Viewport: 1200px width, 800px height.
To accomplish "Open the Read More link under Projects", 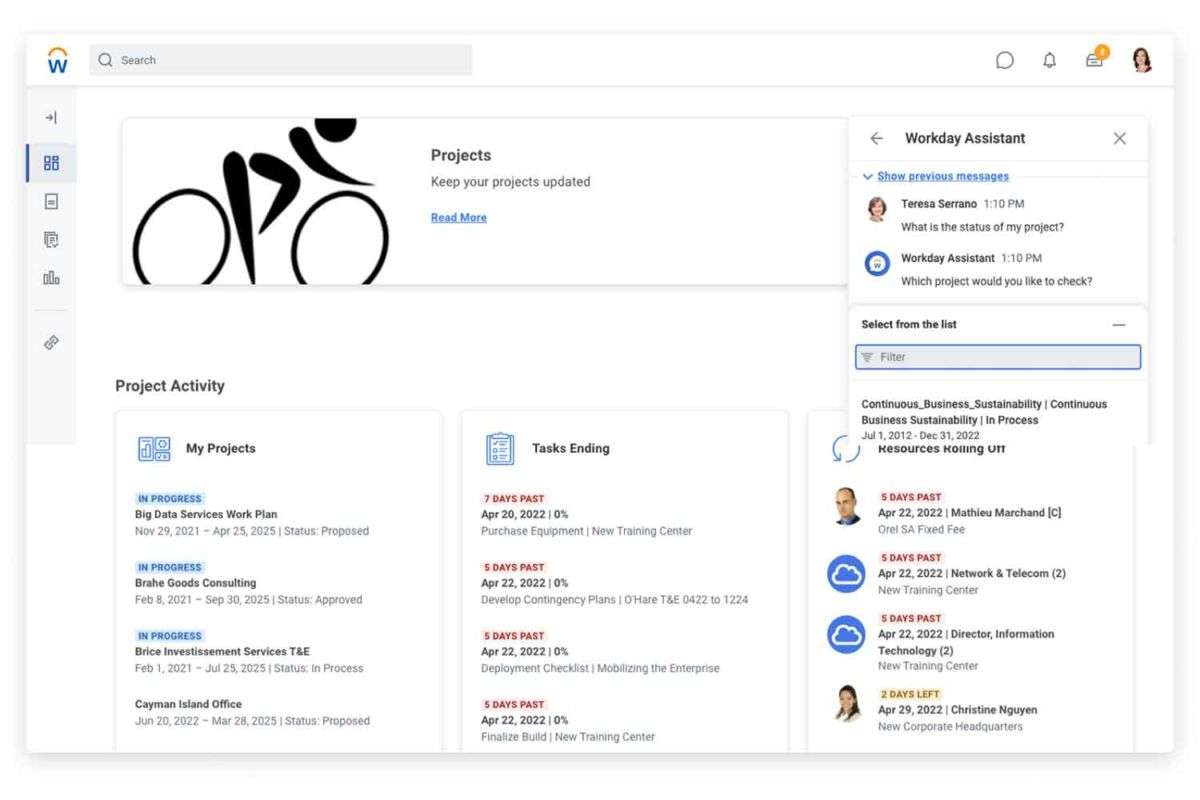I will point(458,217).
